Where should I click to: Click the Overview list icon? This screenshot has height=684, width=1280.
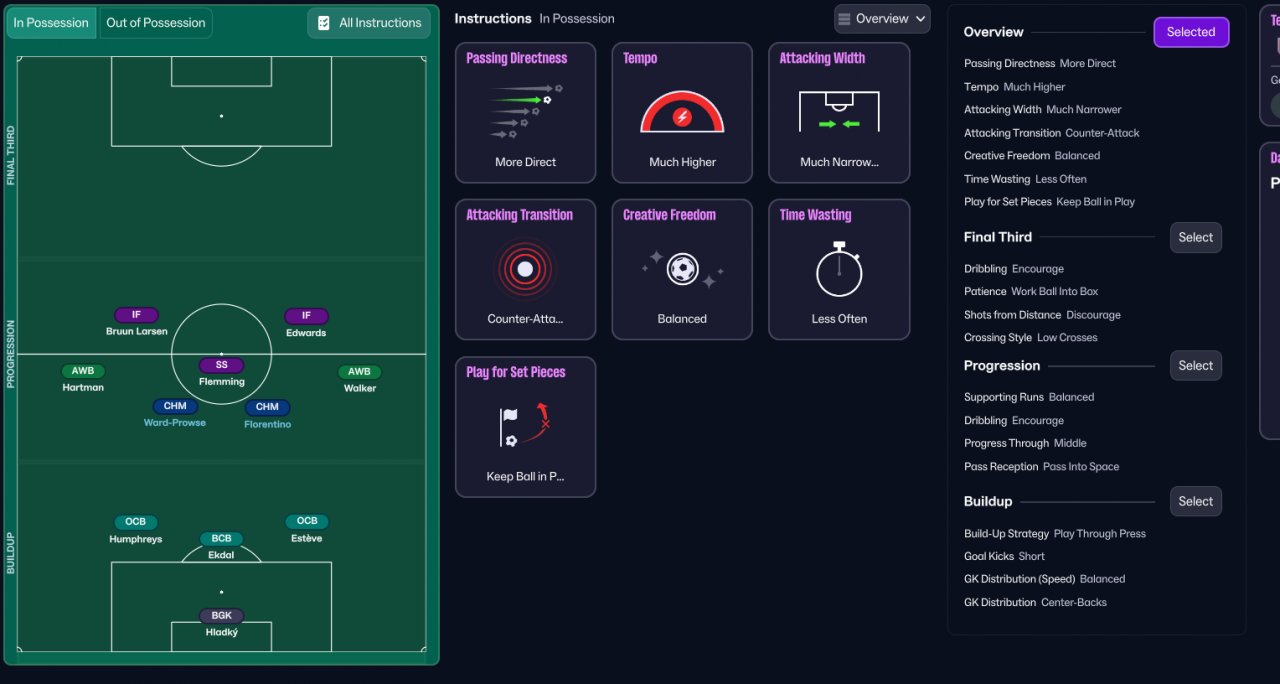coord(845,19)
